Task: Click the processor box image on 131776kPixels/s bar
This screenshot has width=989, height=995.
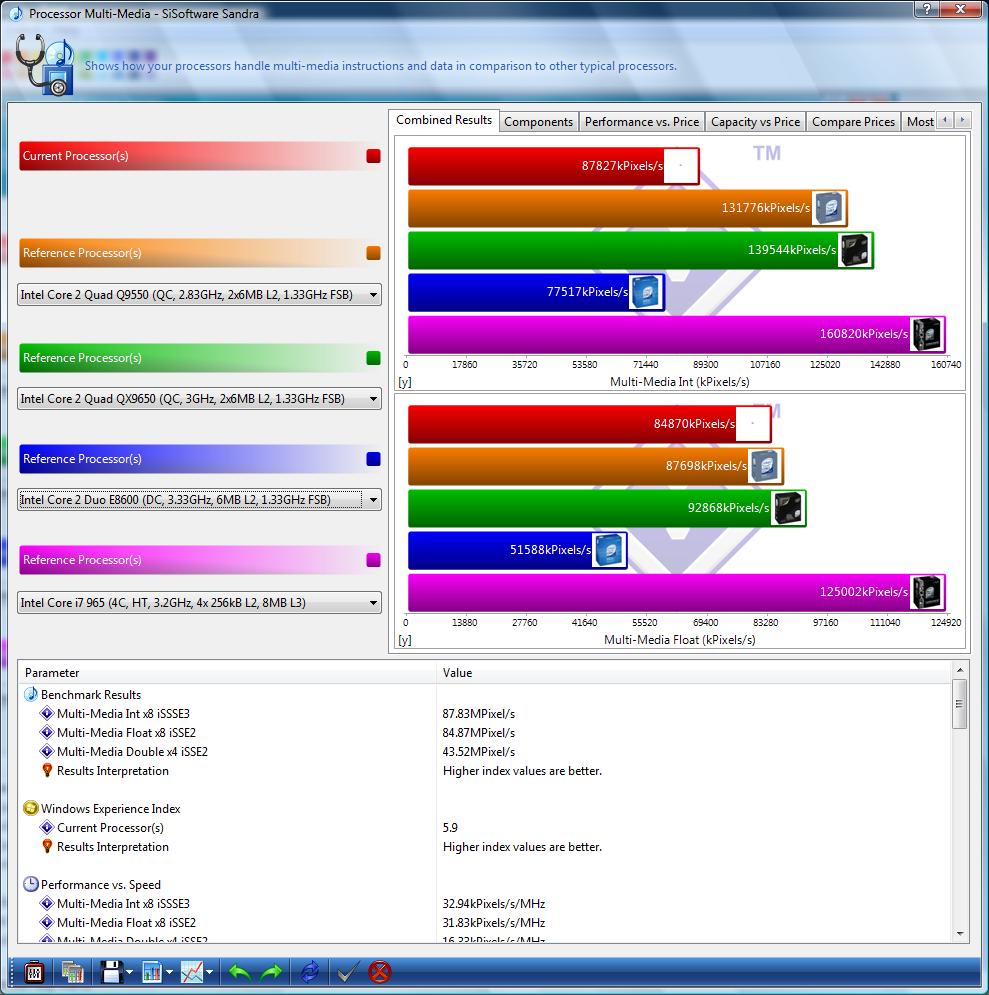Action: 829,208
